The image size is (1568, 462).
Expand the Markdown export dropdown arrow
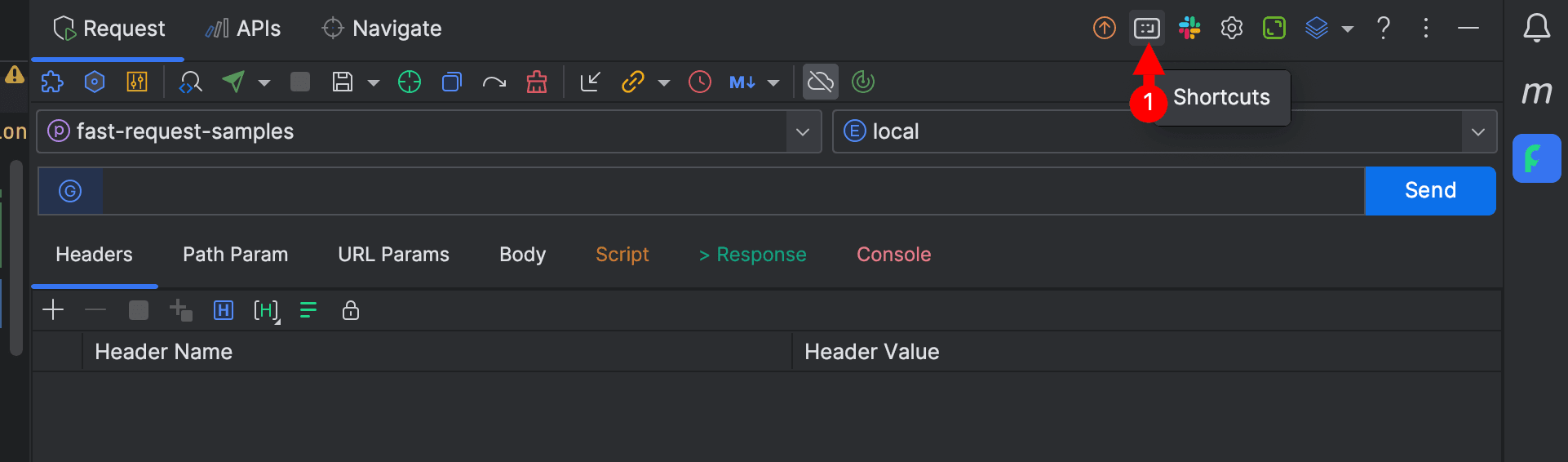point(773,83)
